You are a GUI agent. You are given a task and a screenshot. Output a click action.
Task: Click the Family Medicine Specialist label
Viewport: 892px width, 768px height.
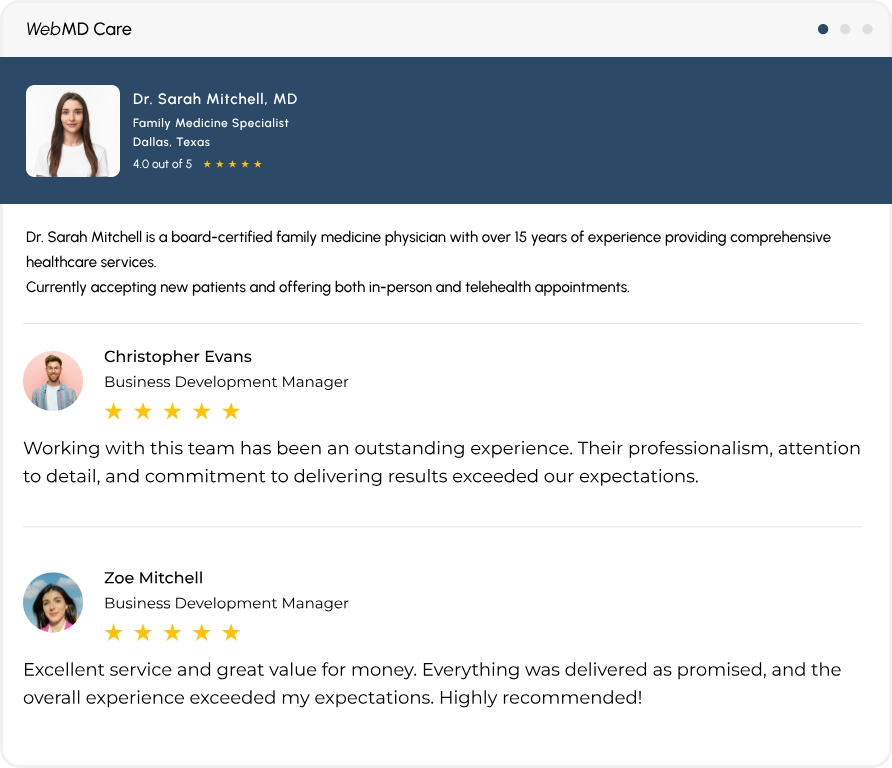point(210,123)
